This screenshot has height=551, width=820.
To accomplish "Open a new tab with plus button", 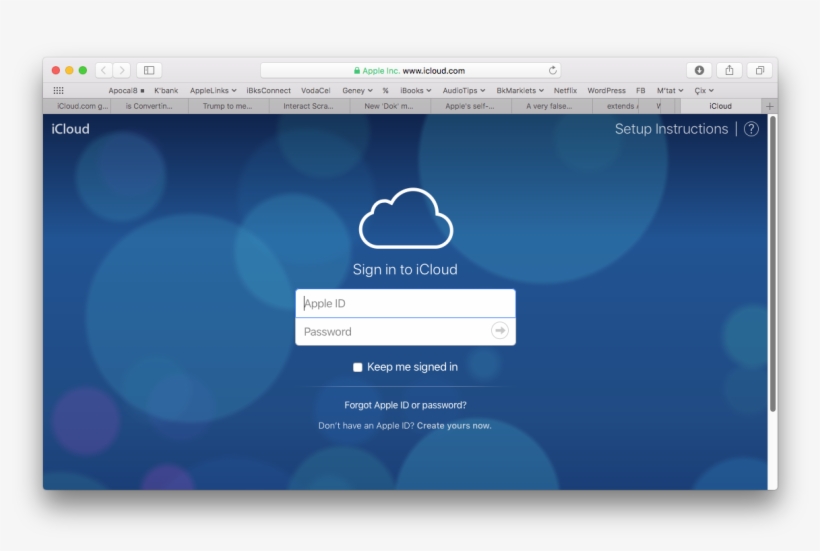I will coord(769,106).
